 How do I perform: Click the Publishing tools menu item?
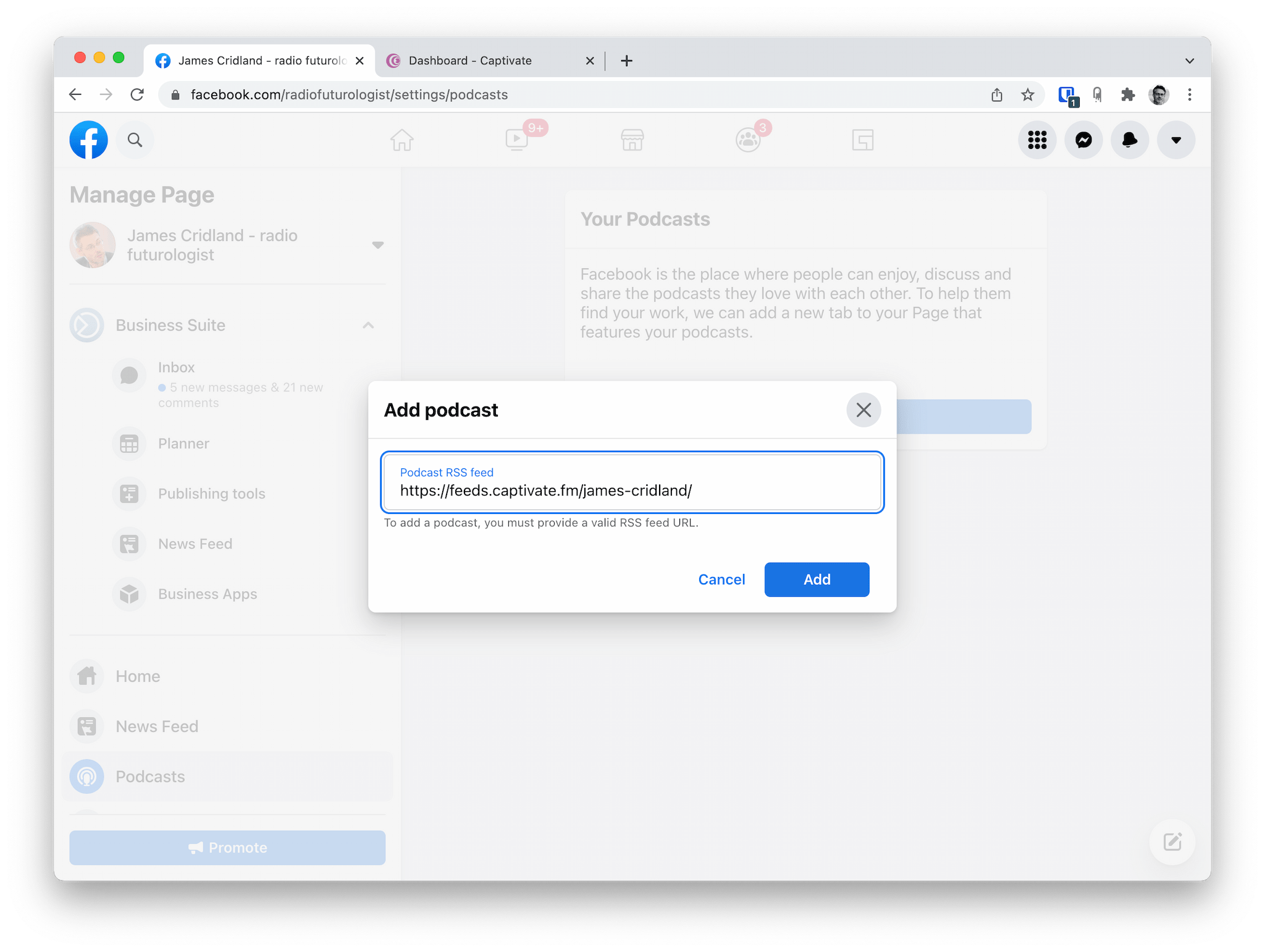212,493
